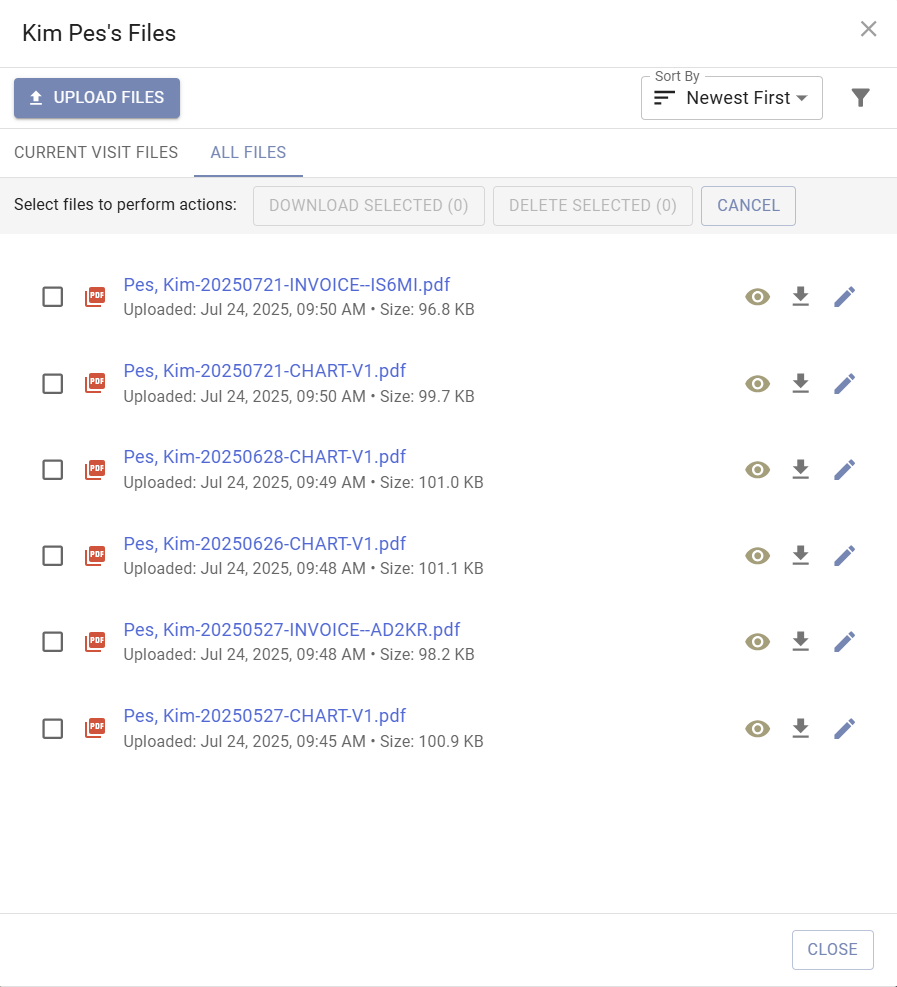Click 'Select files to perform actions:' label
The image size is (897, 987).
point(125,205)
